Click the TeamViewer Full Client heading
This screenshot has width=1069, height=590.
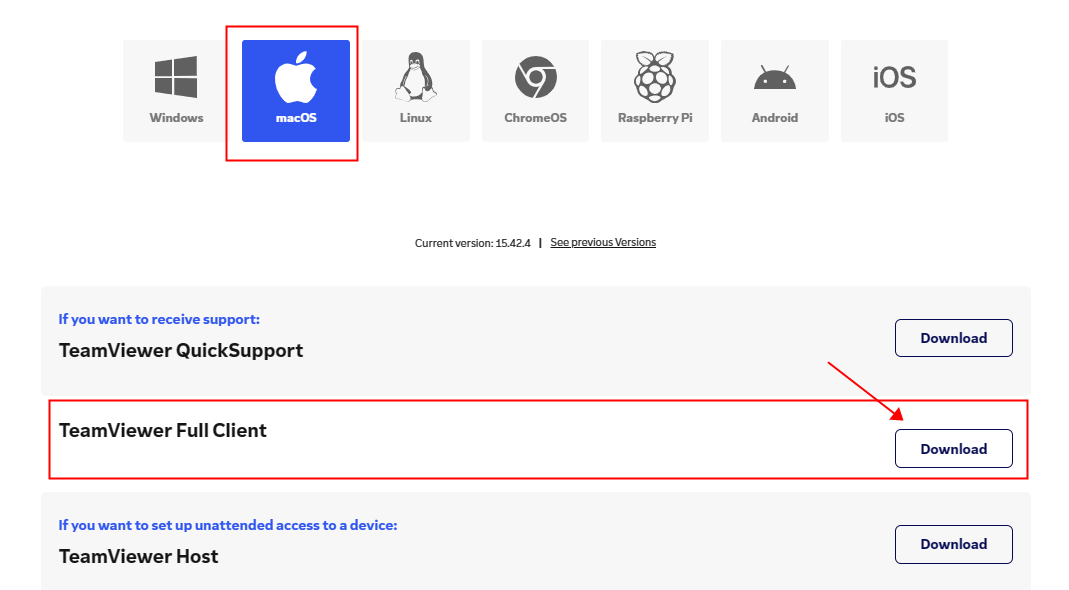coord(162,430)
